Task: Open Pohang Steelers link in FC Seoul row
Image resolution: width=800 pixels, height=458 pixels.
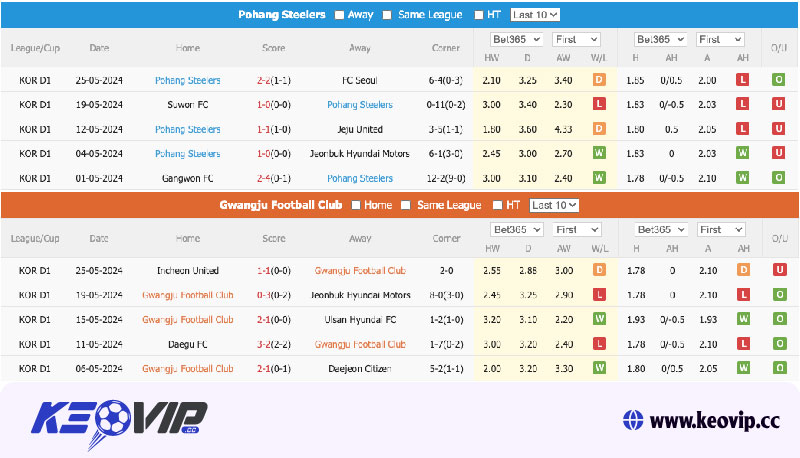Action: [x=188, y=81]
